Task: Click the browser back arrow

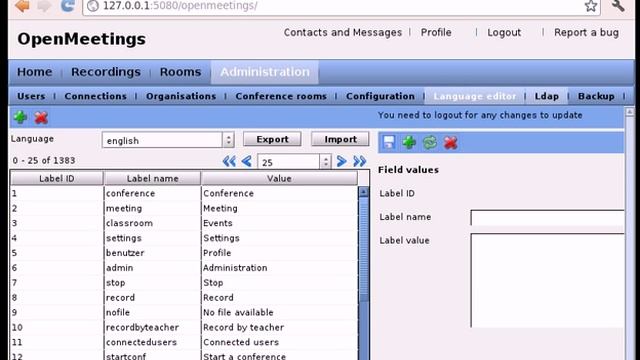Action: click(x=22, y=6)
